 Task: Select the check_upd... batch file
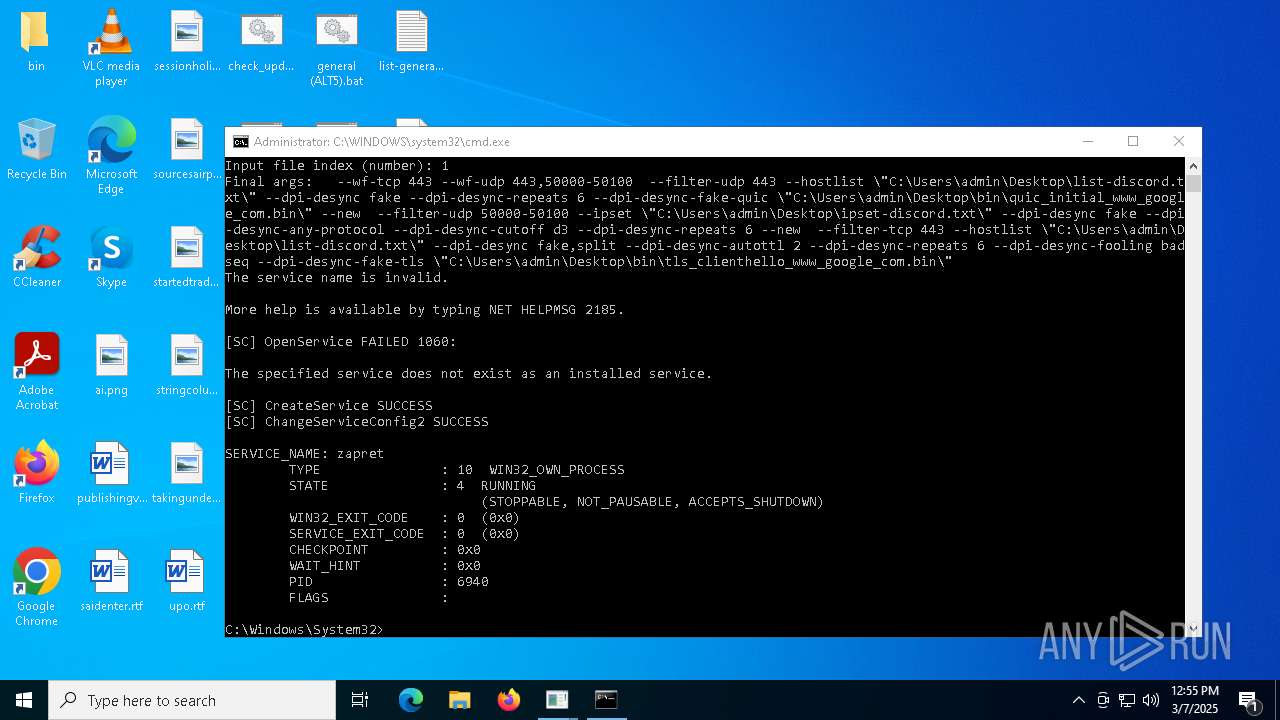[261, 41]
